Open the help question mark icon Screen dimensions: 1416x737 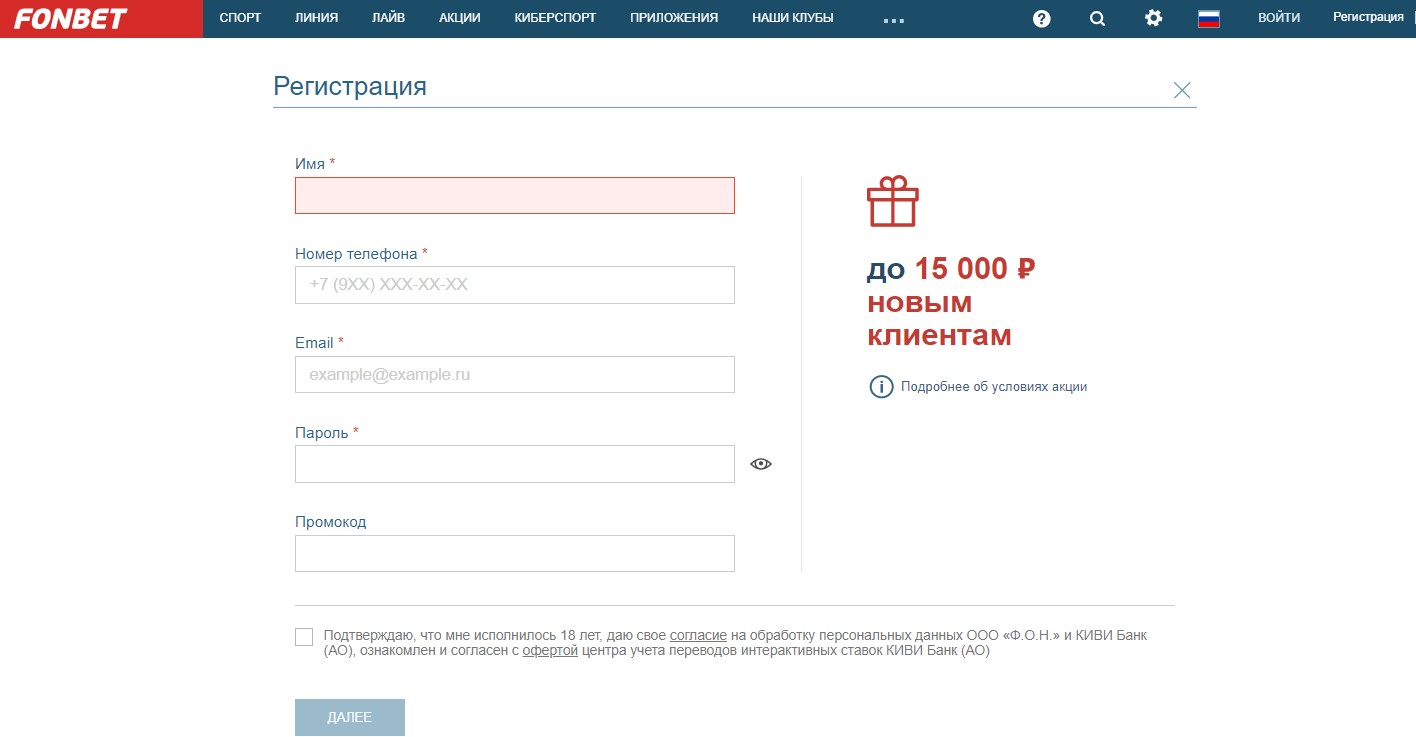click(x=1042, y=18)
